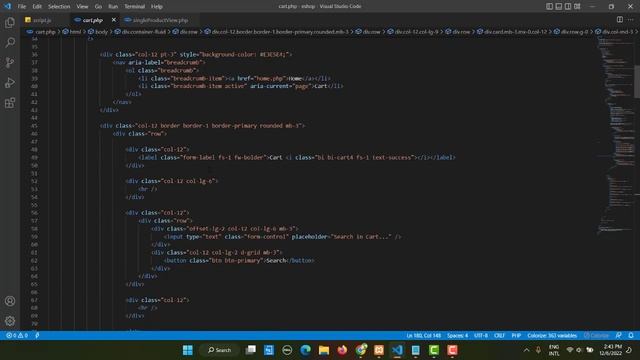The image size is (640, 360).
Task: Open Microsoft Edge from taskbar
Action: 305,350
